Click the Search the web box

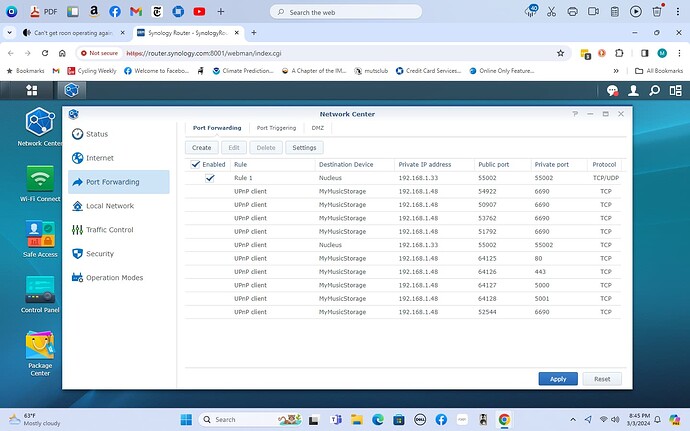(x=346, y=12)
